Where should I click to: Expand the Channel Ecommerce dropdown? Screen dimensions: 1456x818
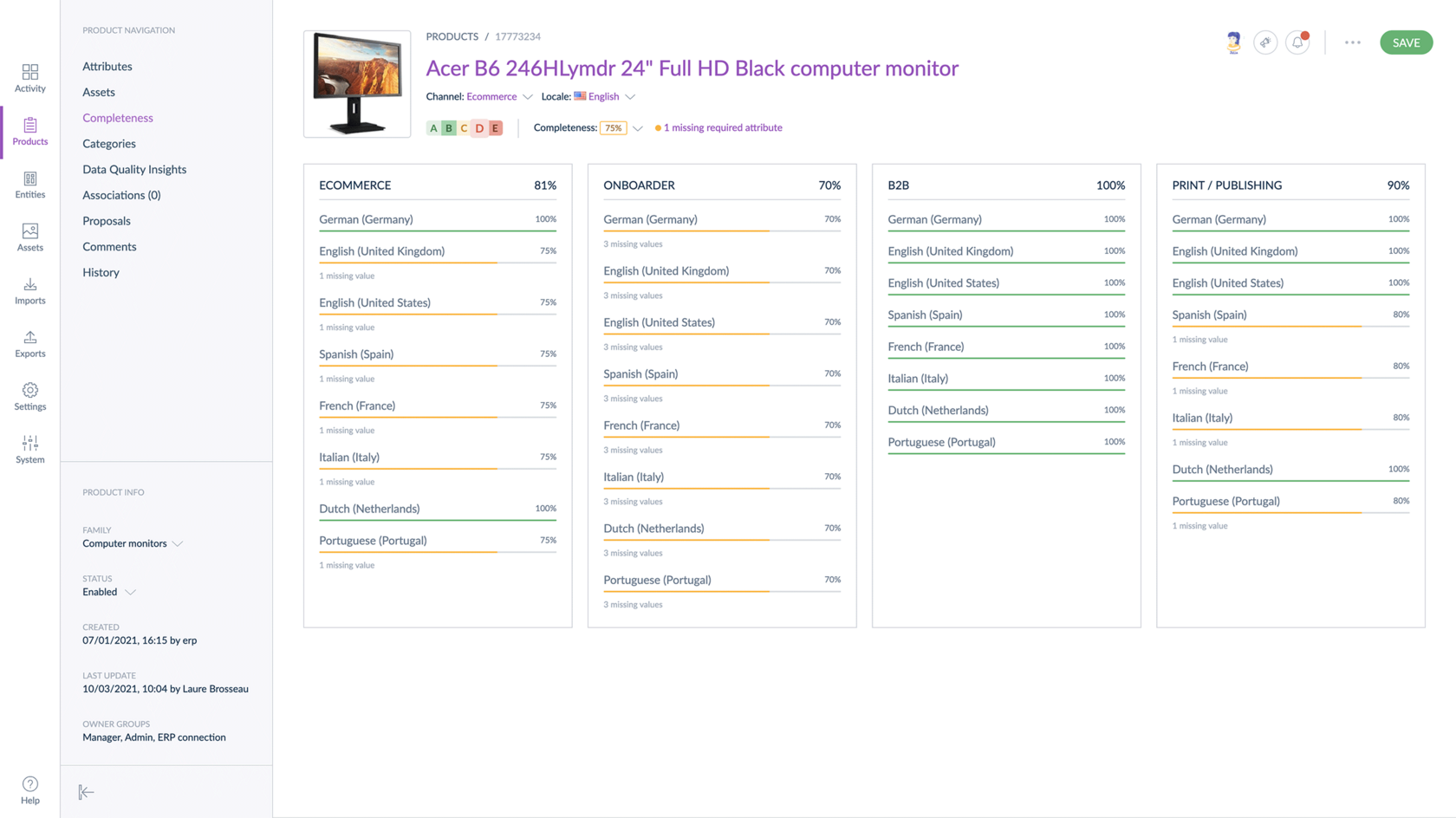point(527,97)
